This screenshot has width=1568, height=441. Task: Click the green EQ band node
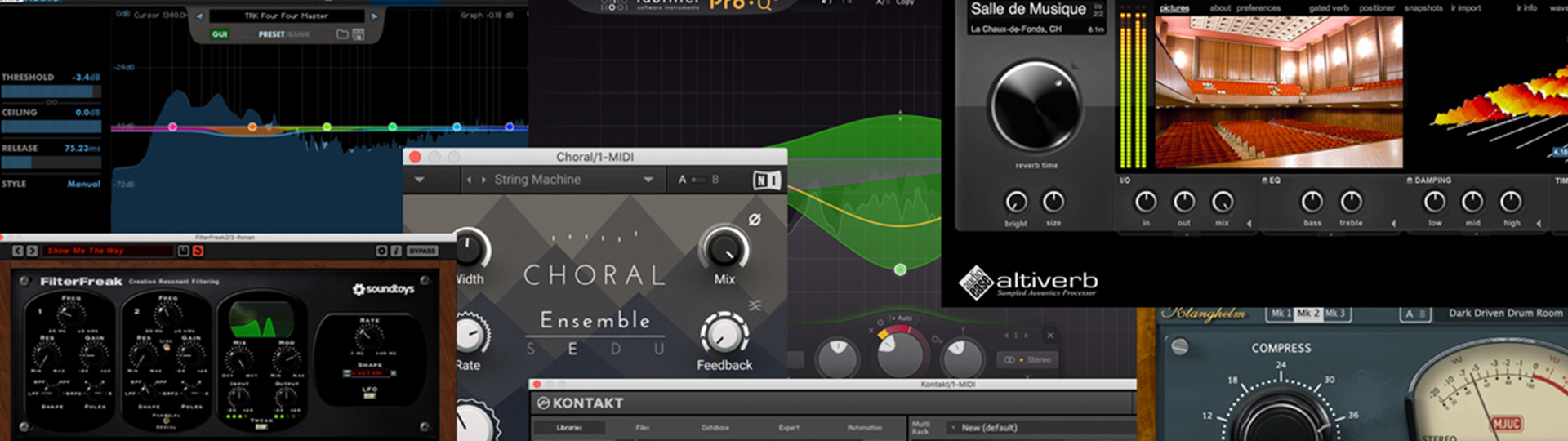click(900, 269)
